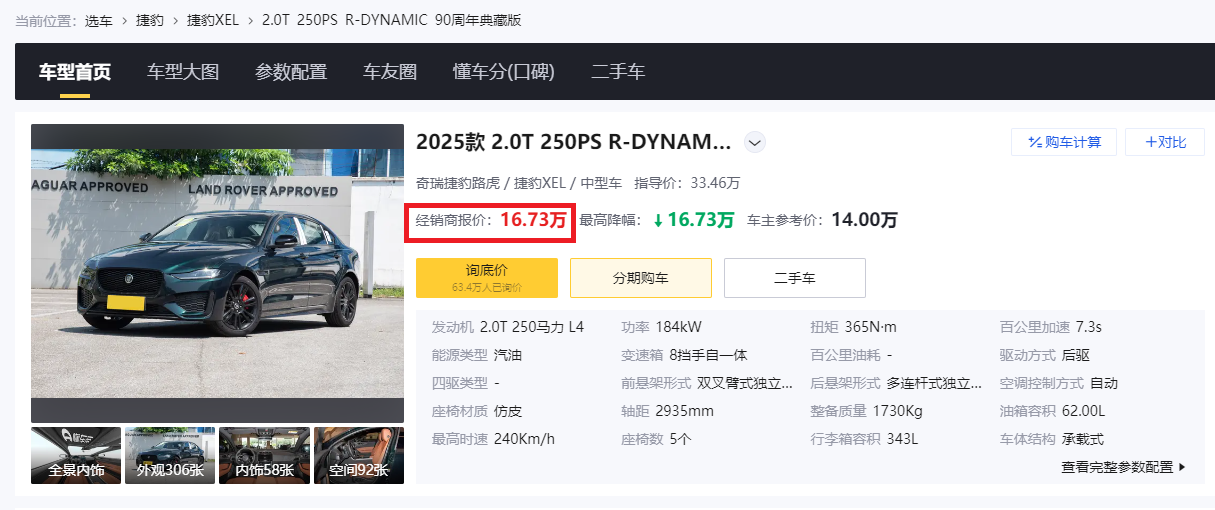Click the 指导价:33.46万 text
Viewport: 1215px width, 510px height.
coord(687,183)
